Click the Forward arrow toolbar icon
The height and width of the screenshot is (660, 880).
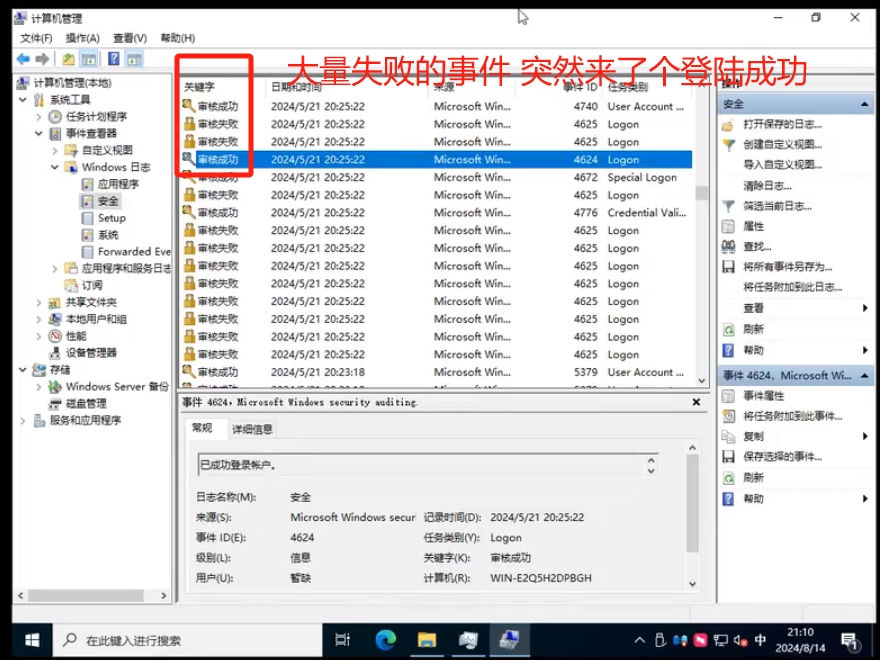pos(42,58)
